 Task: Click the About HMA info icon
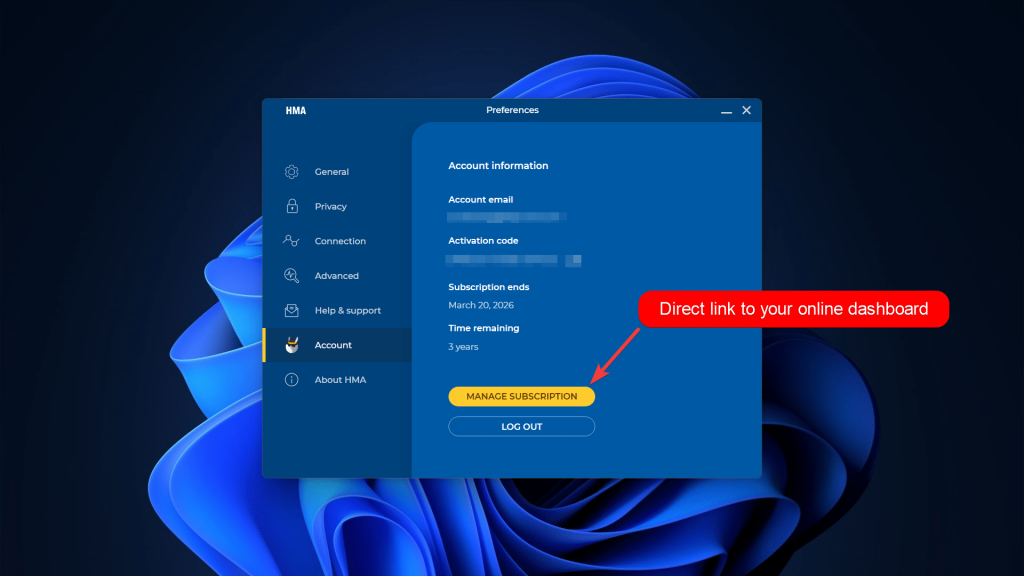point(291,379)
